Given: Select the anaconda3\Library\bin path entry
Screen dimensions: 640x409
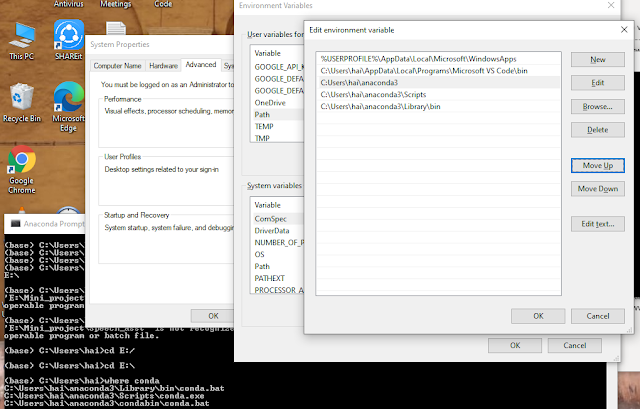Looking at the screenshot, I should [438, 106].
